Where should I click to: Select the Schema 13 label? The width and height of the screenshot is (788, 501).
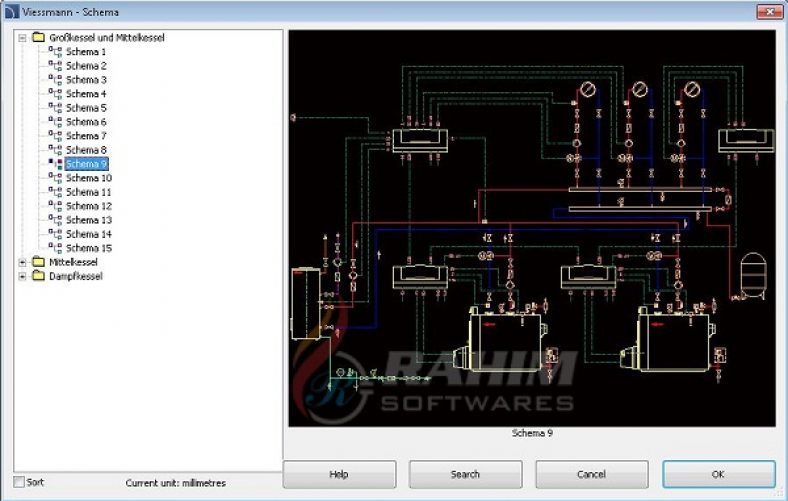[x=88, y=220]
